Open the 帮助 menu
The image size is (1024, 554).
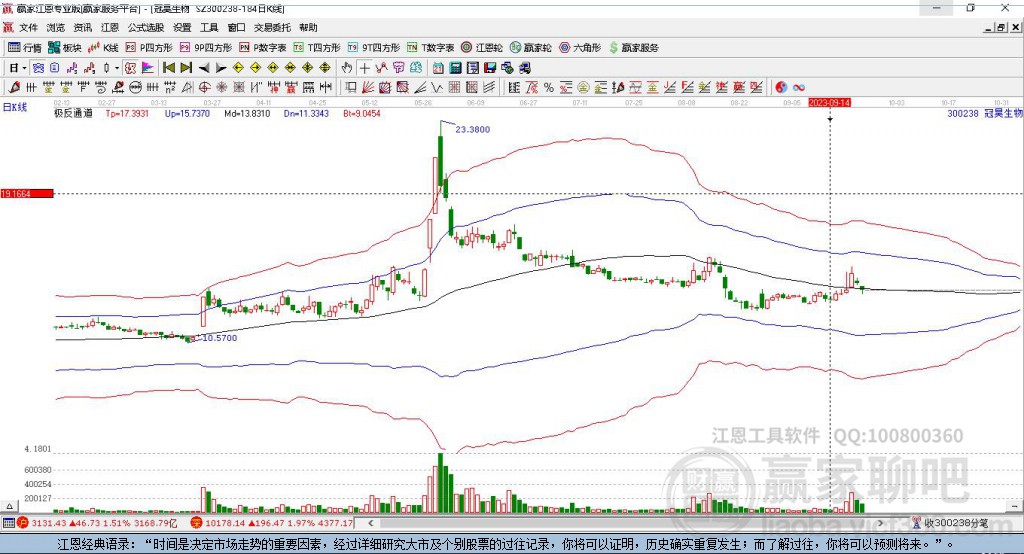(308, 27)
